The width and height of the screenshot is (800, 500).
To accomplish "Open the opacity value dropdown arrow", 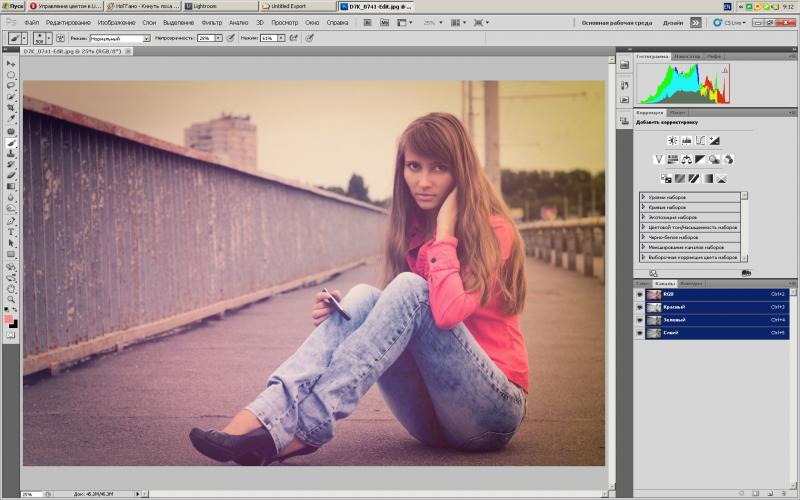I will point(218,38).
